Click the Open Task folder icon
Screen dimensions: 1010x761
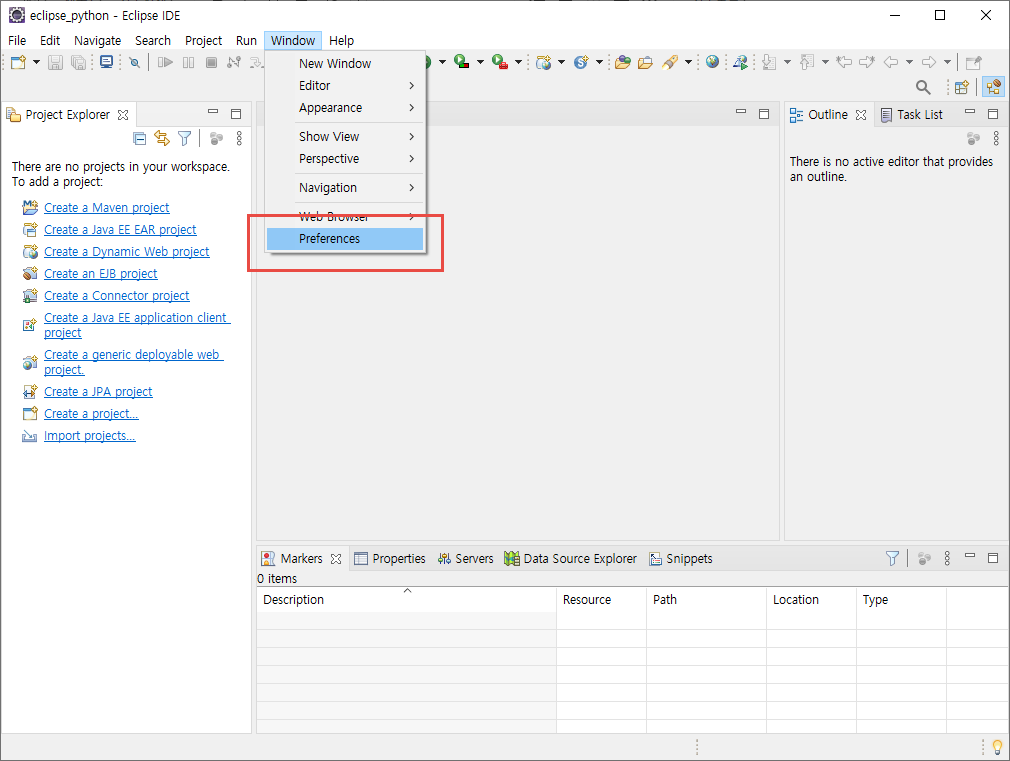(645, 63)
